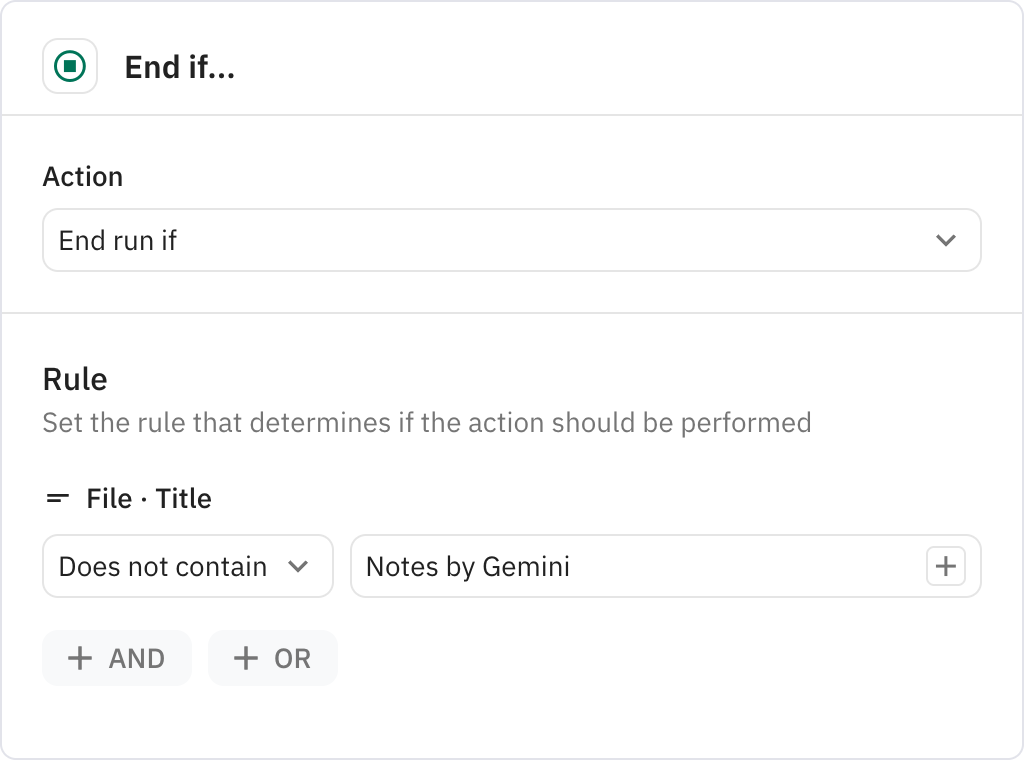Select the "End run if" text in Action field
Screen dimensions: 1024x760
[x=118, y=240]
